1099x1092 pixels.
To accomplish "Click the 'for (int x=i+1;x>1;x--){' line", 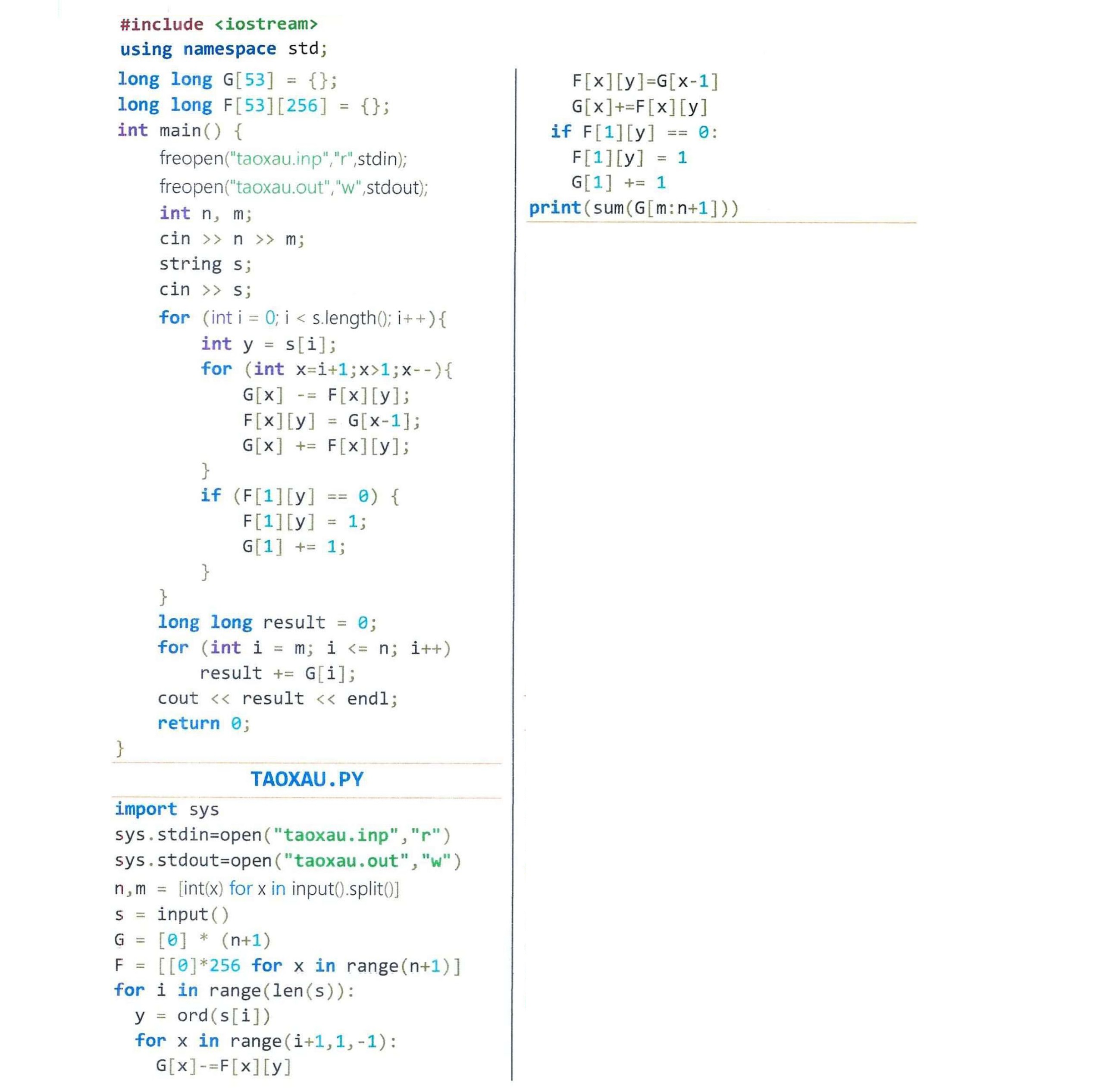I will click(x=327, y=370).
